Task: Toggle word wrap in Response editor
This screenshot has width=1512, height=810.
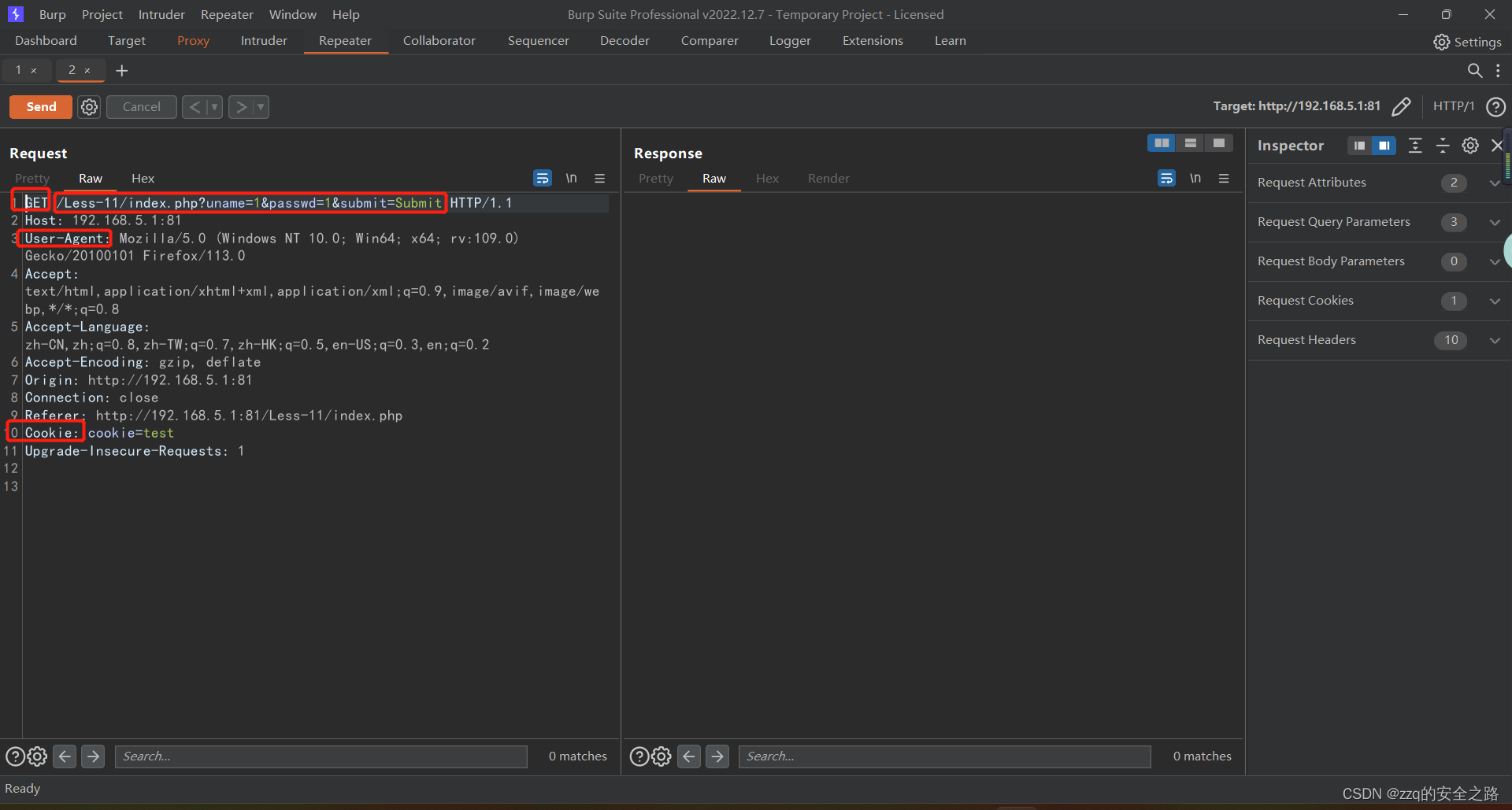Action: 1166,179
